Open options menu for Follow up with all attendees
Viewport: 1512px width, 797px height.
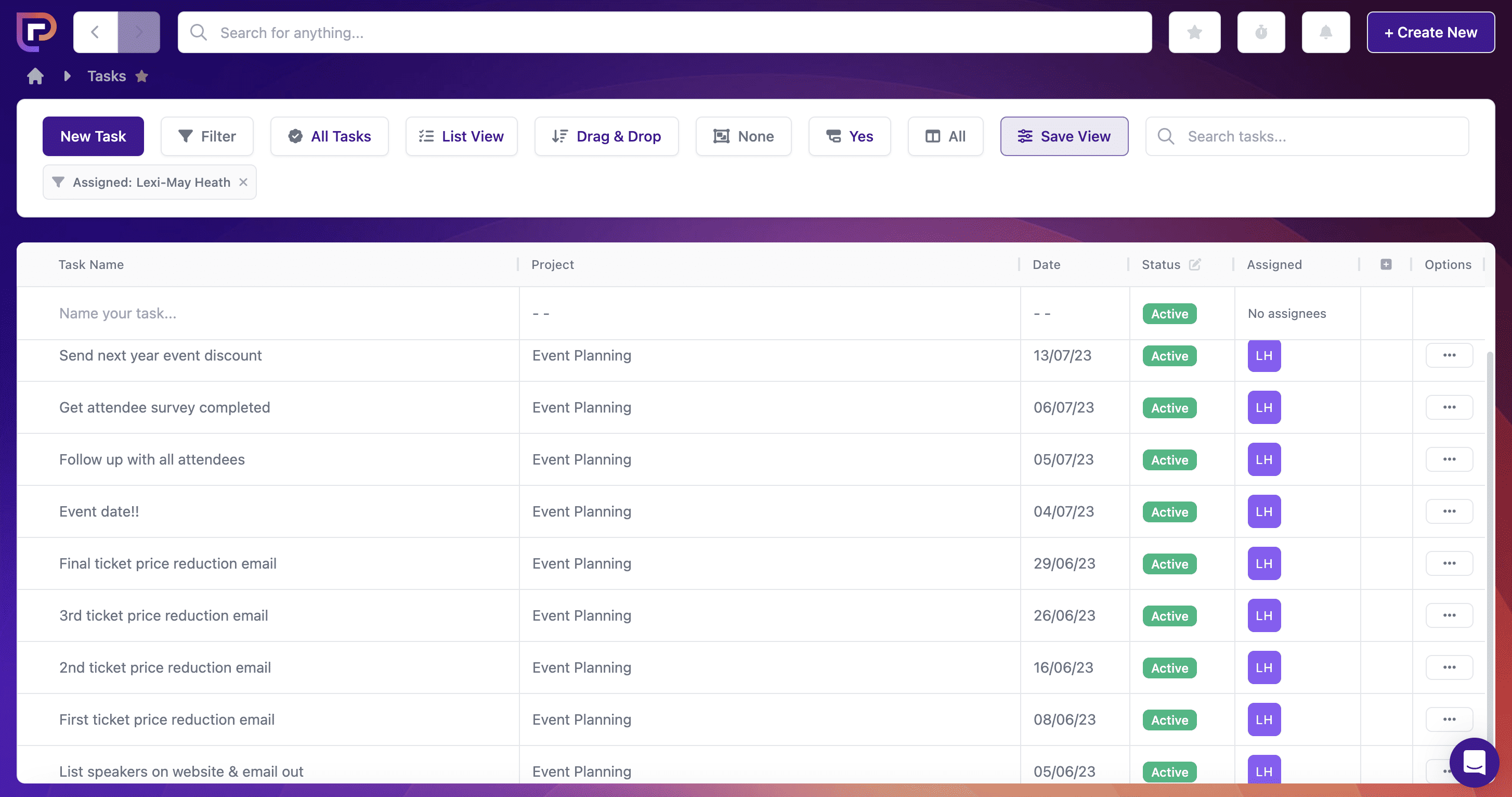1449,459
